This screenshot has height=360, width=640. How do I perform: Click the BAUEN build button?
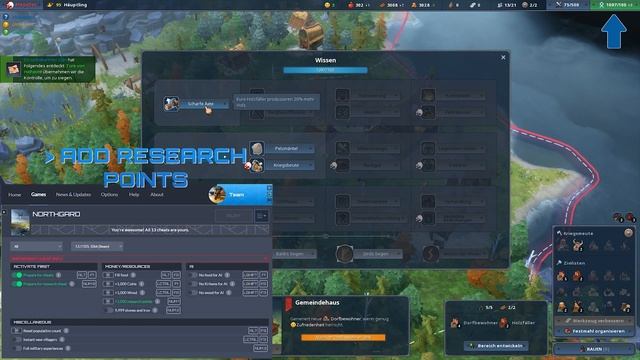tap(594, 349)
